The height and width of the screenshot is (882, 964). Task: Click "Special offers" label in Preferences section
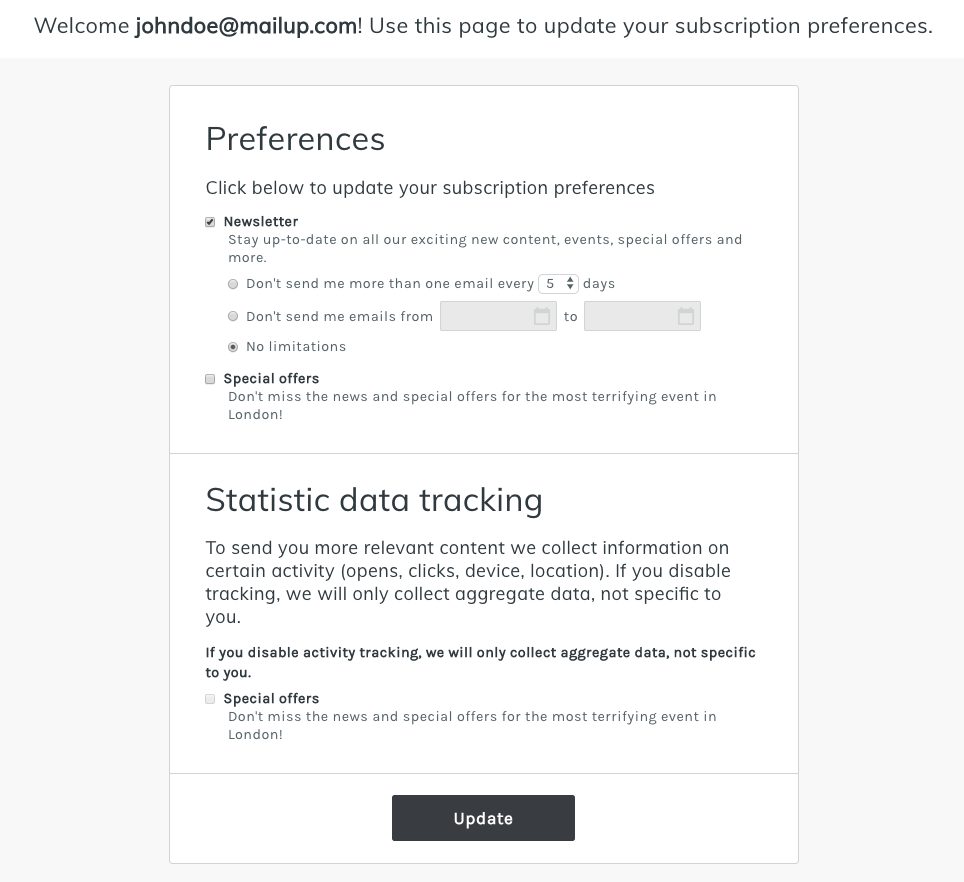tap(271, 379)
